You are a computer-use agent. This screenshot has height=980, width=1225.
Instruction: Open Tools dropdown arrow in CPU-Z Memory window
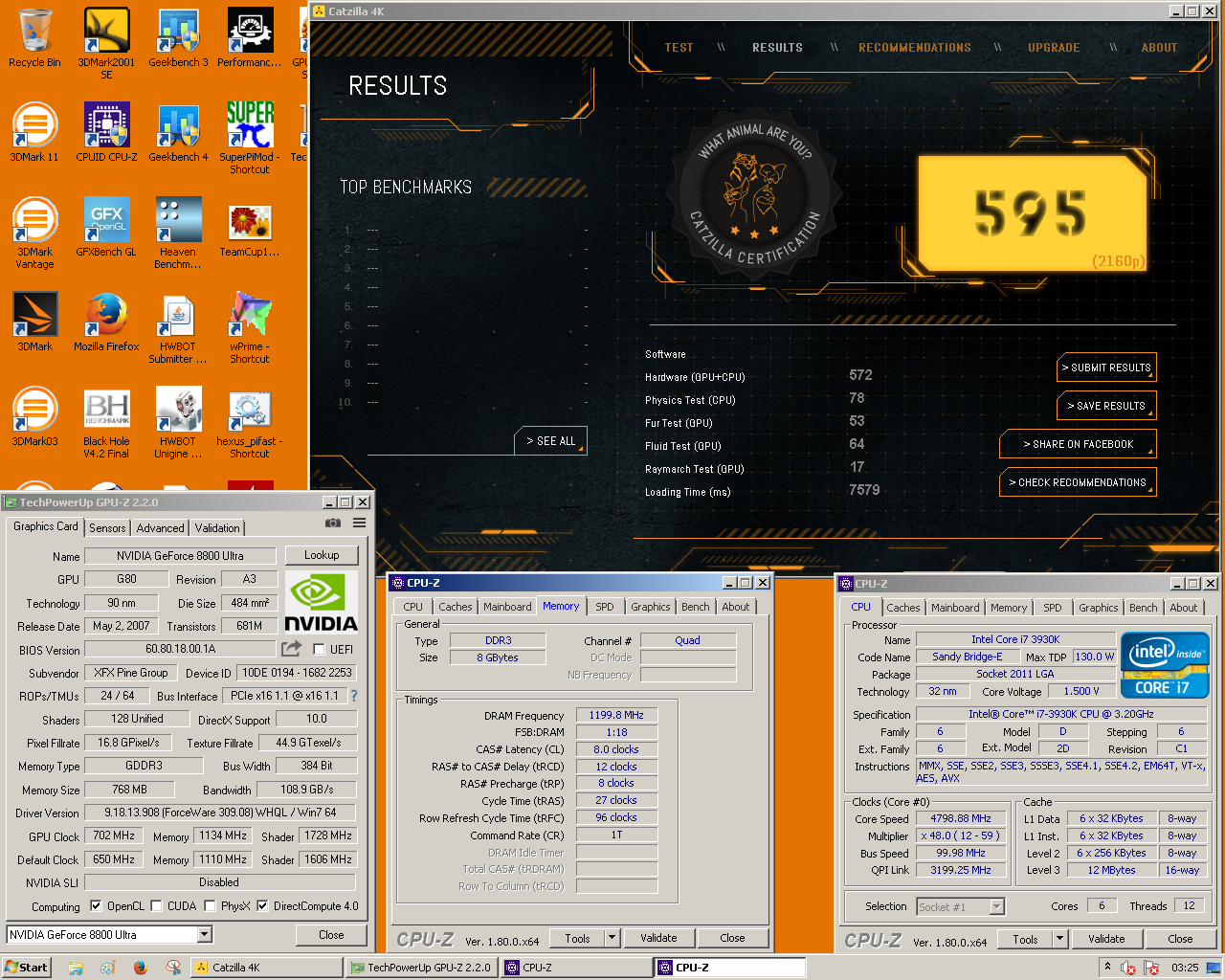click(612, 938)
